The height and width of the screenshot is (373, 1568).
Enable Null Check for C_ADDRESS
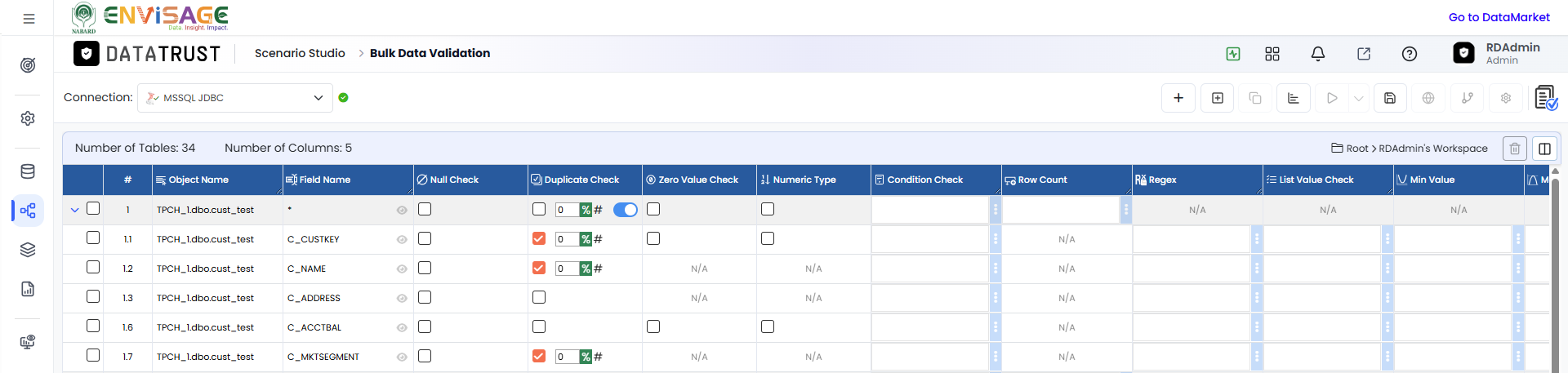point(425,297)
